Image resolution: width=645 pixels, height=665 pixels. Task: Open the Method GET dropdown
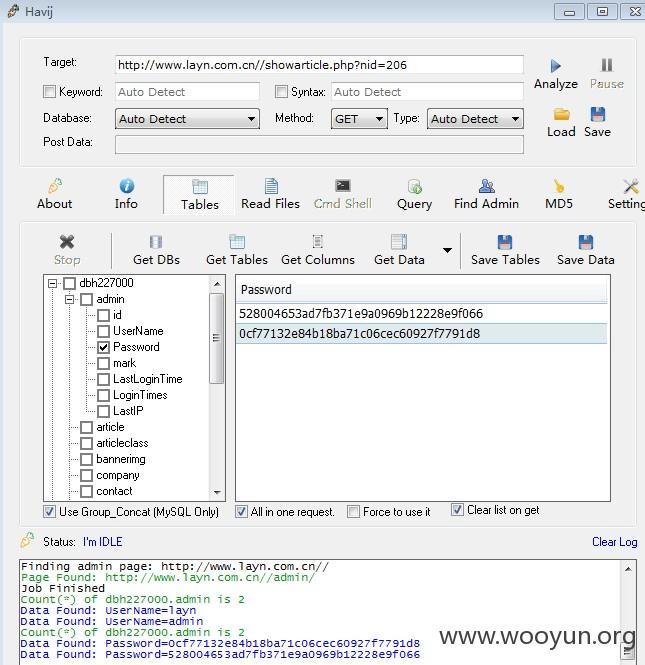[359, 119]
